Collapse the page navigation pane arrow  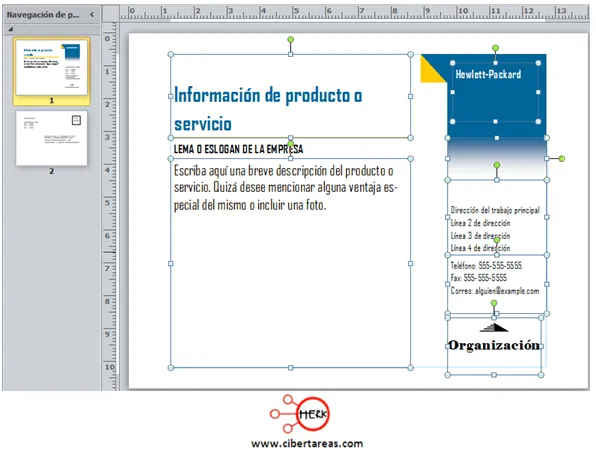(92, 14)
